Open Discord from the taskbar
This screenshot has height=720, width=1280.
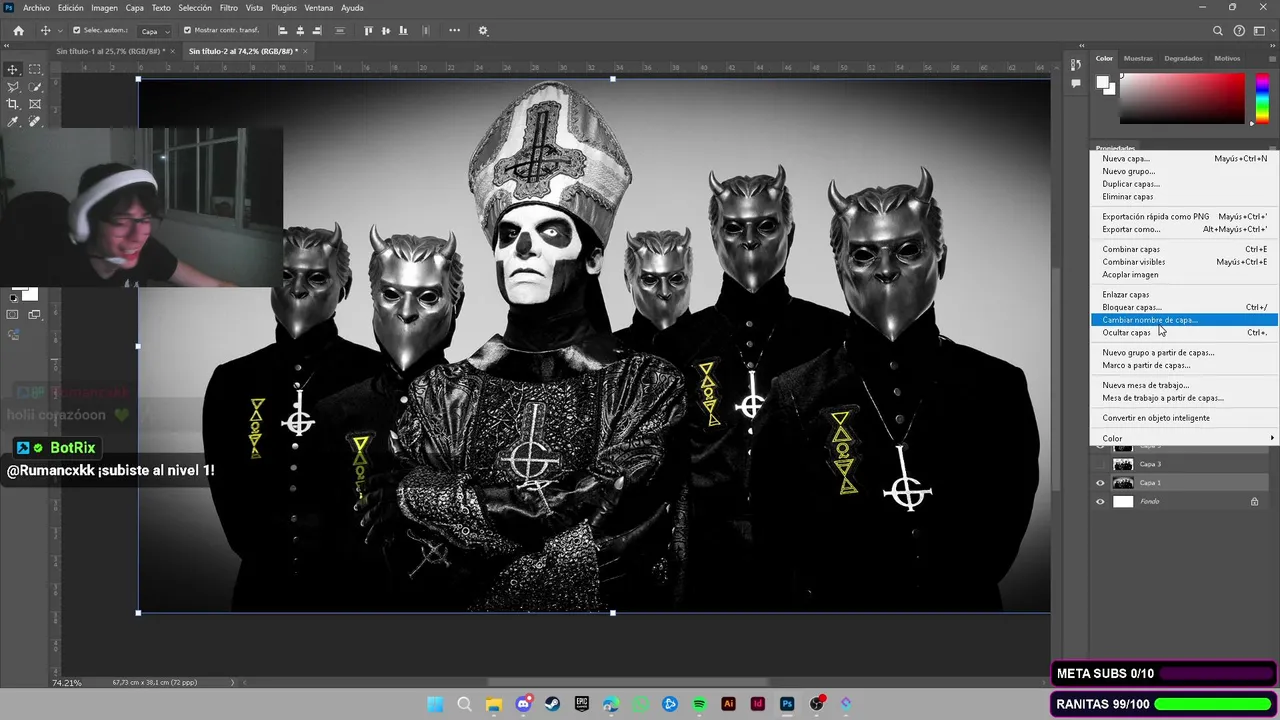click(523, 704)
